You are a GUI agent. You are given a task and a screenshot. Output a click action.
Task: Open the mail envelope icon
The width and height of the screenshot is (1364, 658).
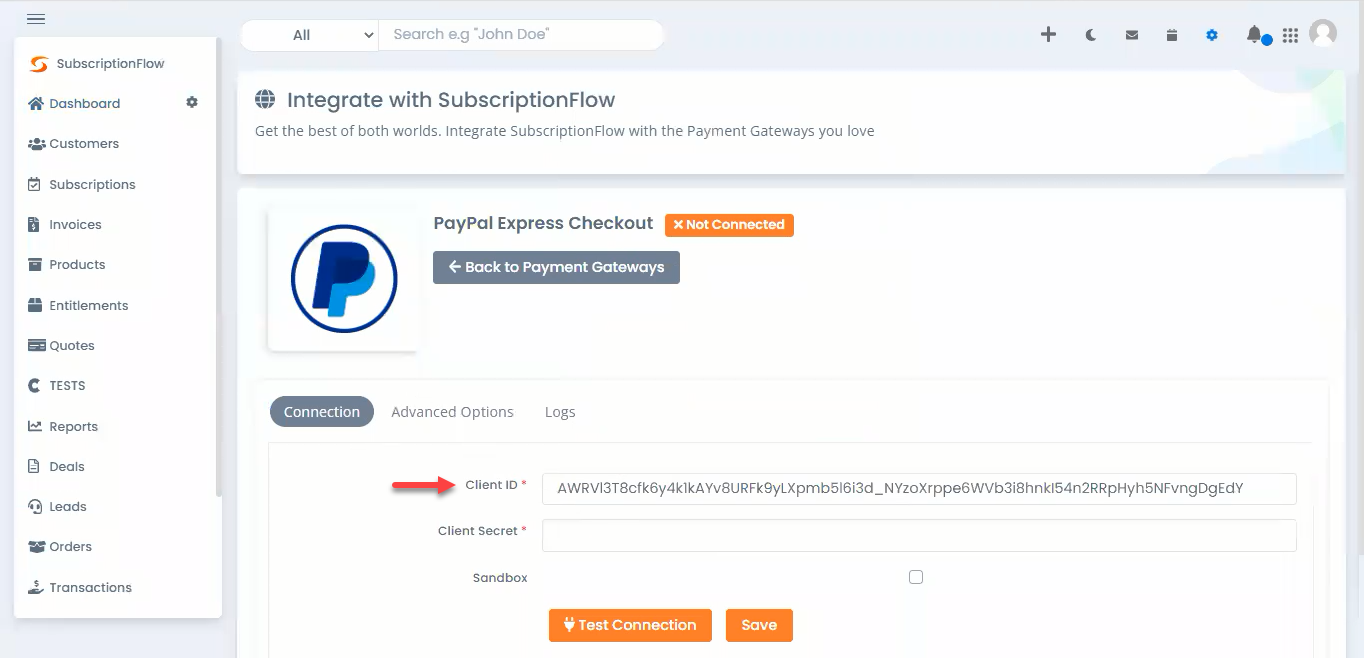pyautogui.click(x=1132, y=35)
